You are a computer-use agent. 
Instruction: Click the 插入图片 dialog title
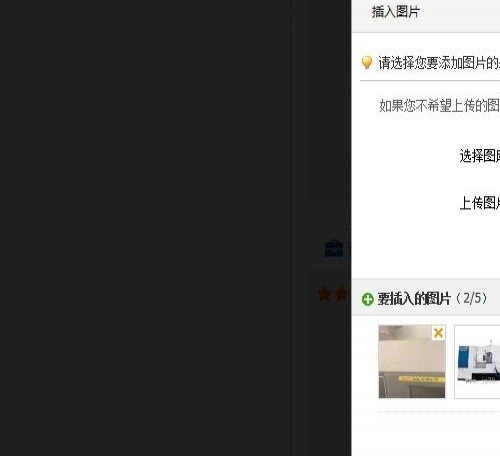coord(396,12)
